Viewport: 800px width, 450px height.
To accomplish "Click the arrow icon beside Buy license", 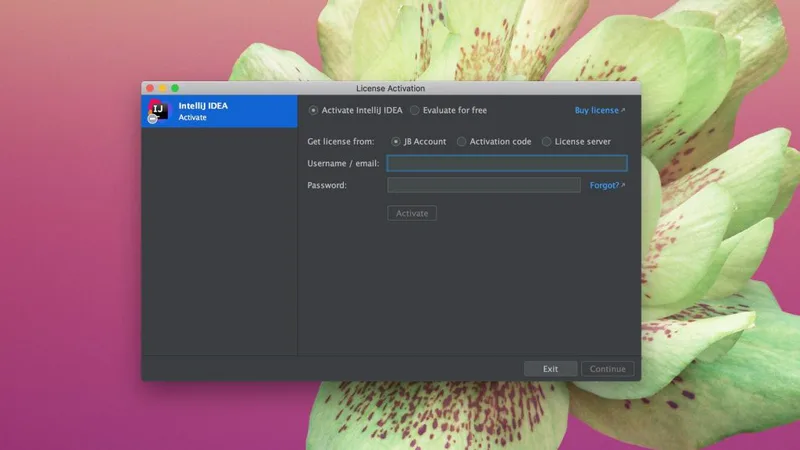I will click(x=623, y=110).
